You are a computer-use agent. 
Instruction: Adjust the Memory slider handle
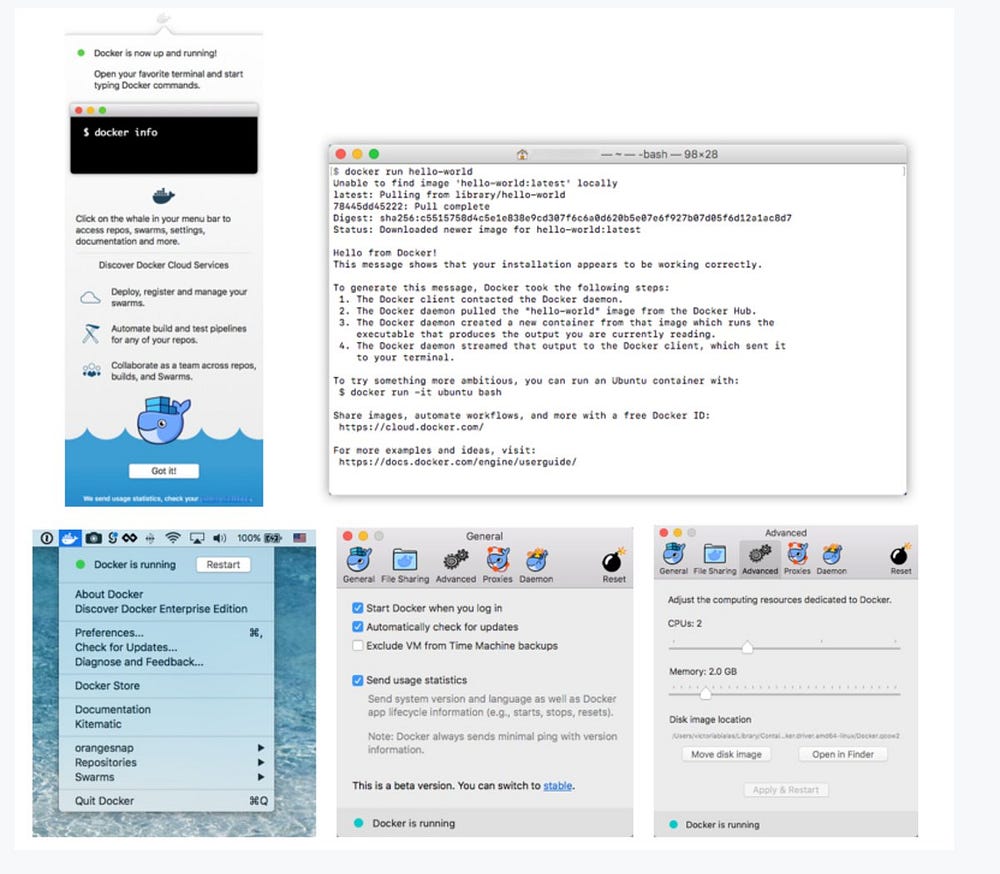click(x=705, y=693)
